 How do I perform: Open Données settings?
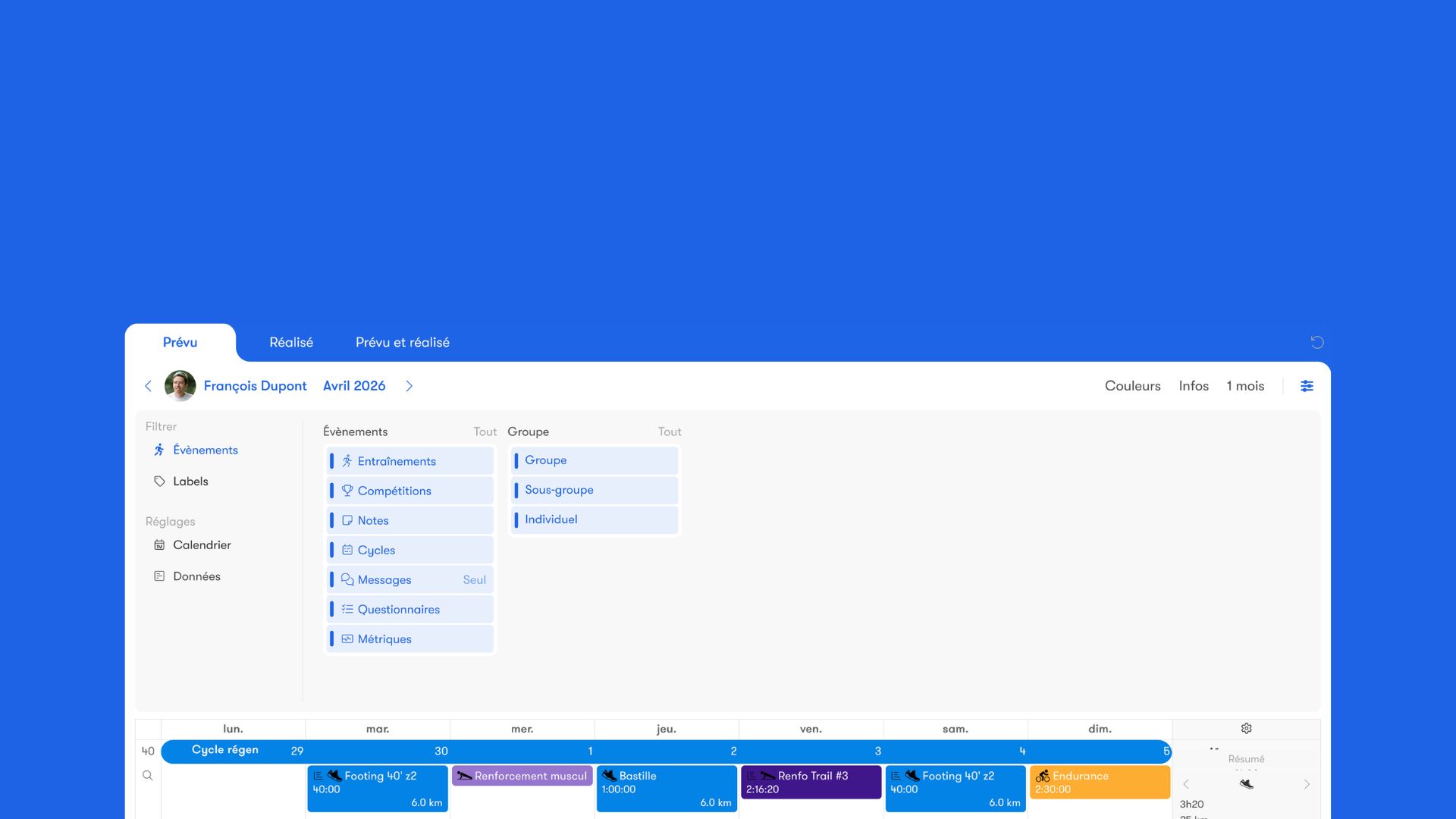[x=196, y=576]
